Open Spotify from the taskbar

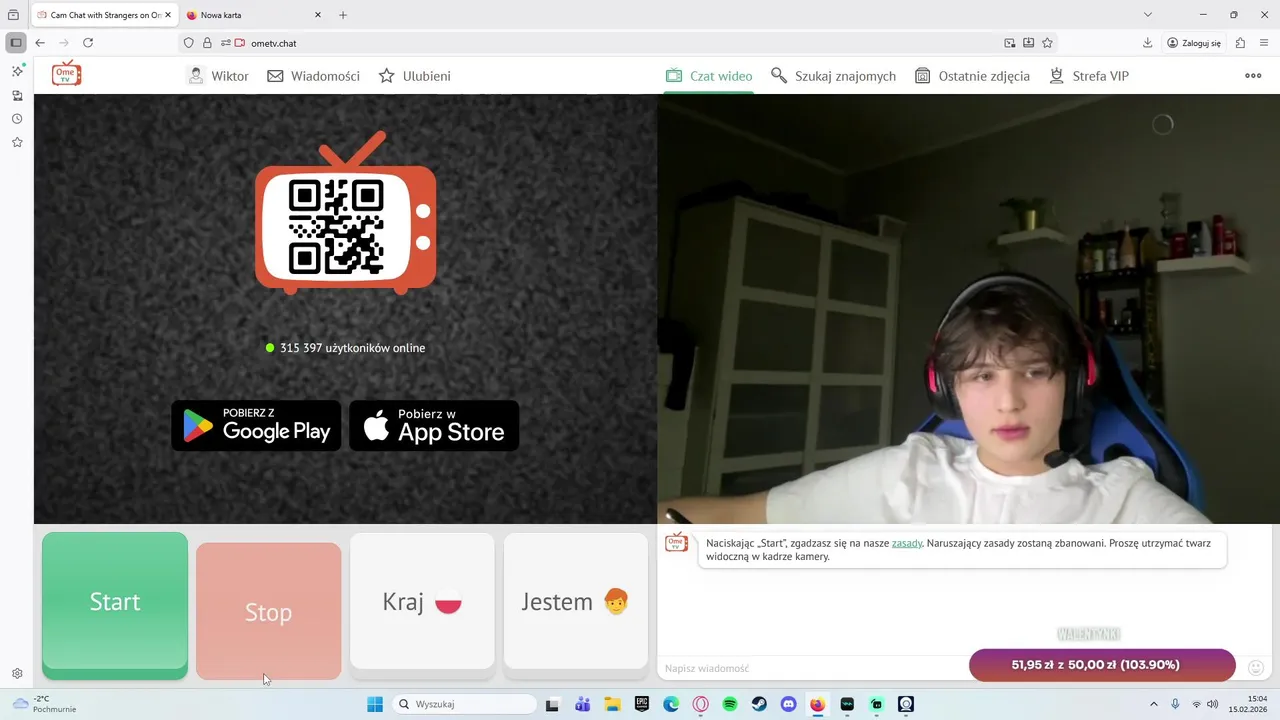730,704
